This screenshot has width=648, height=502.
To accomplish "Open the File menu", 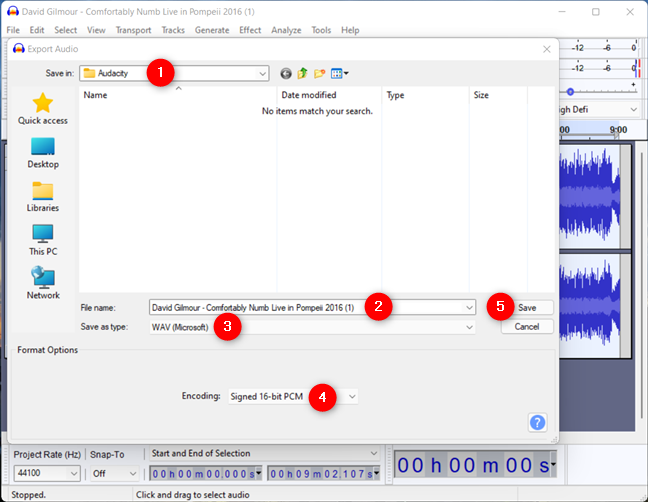I will (13, 30).
